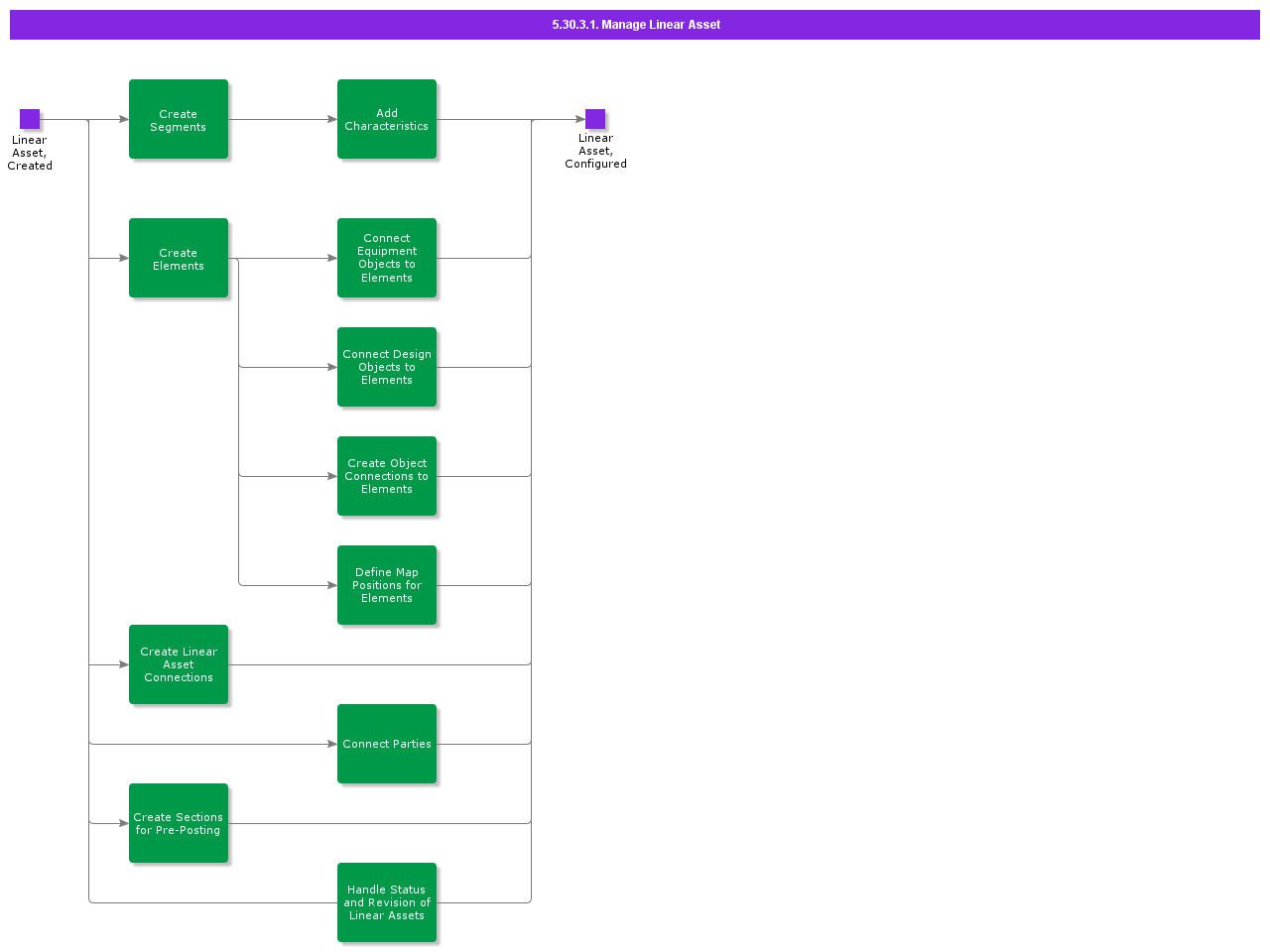Open the 'Connect Design Objects to Elements' node
This screenshot has width=1270, height=952.
point(387,367)
